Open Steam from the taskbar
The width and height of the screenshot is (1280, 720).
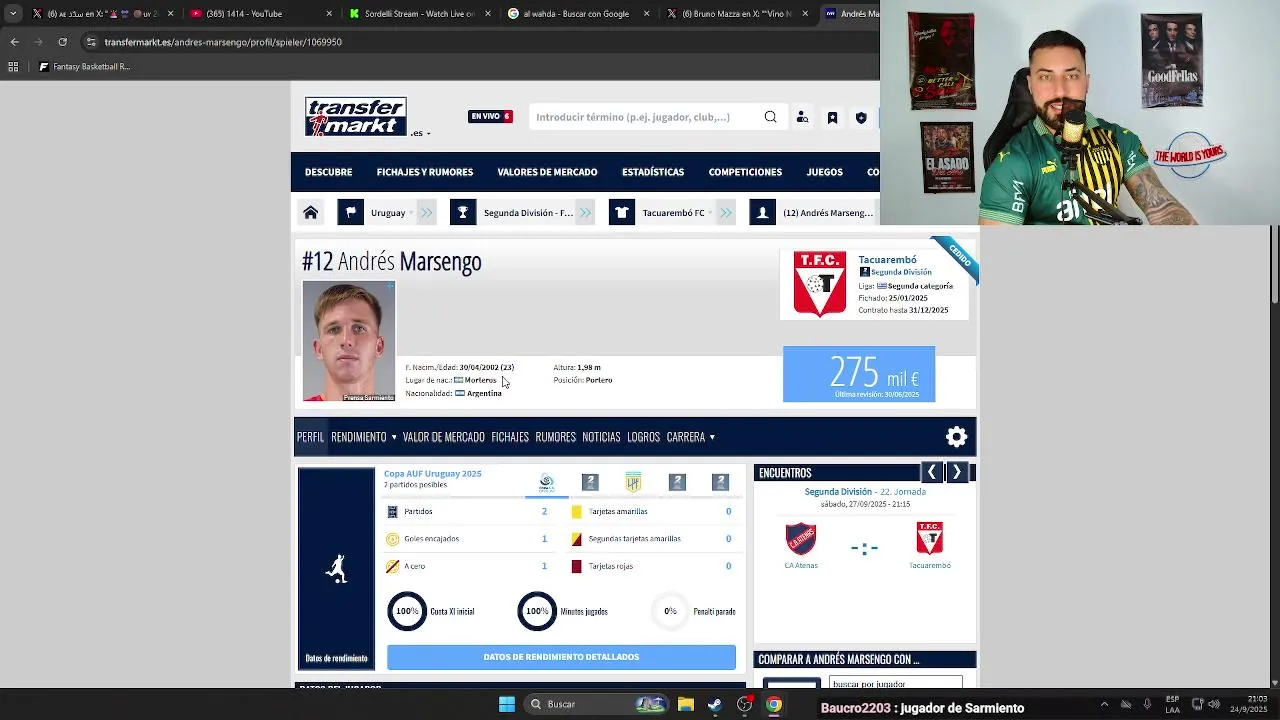tap(715, 704)
